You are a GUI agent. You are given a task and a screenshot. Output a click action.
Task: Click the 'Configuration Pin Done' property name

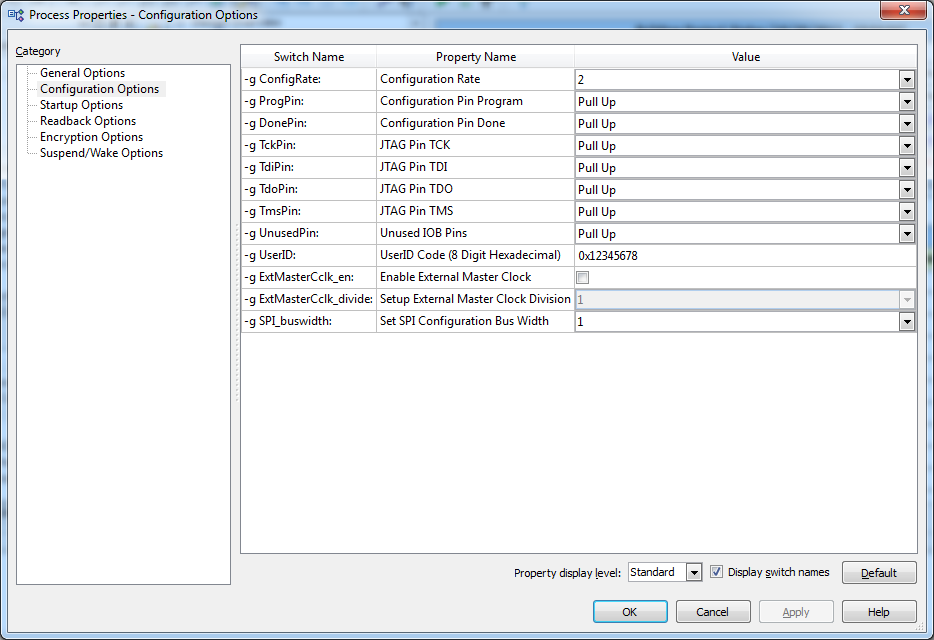click(x=443, y=123)
